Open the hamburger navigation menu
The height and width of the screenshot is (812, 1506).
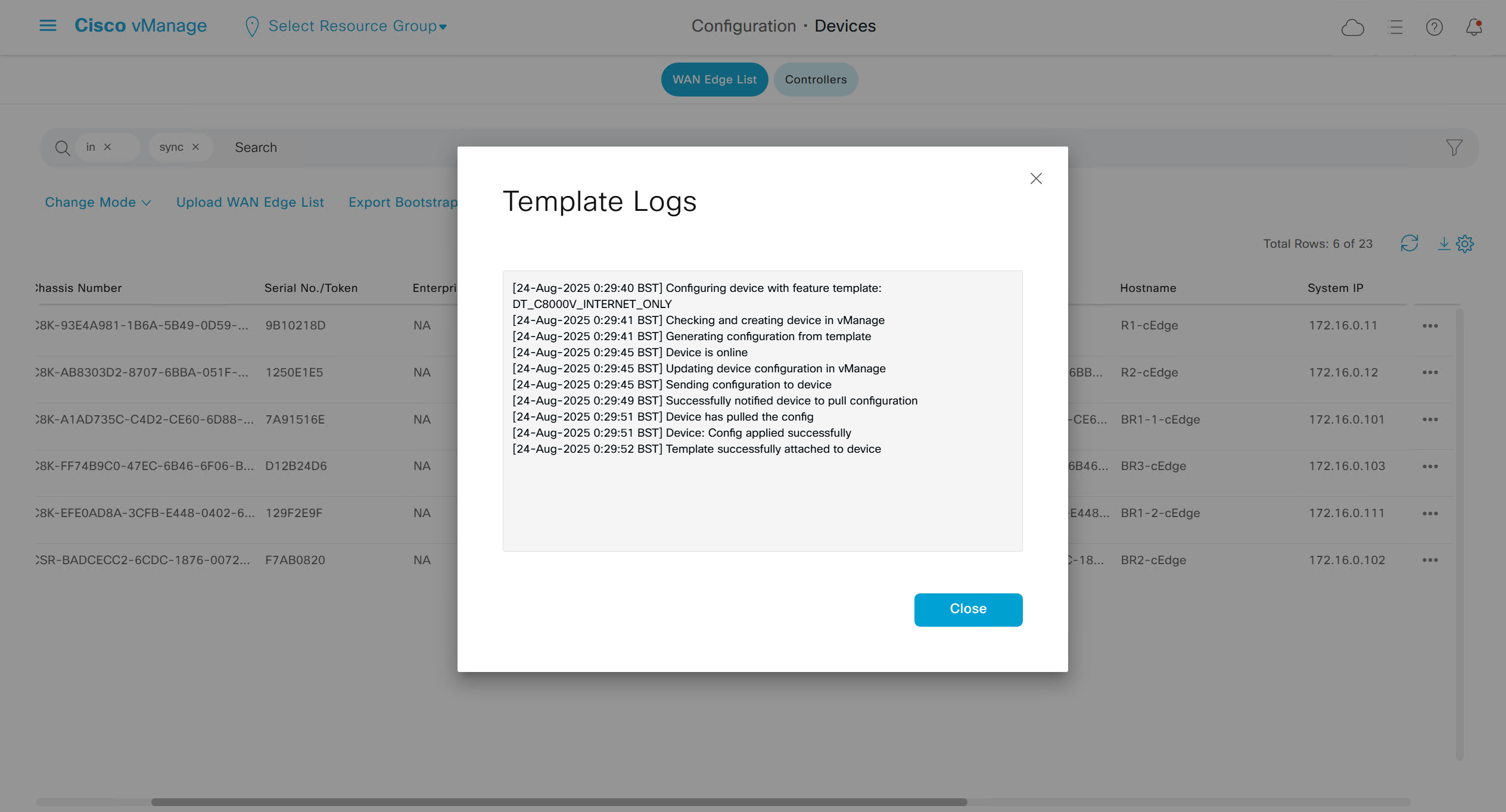[48, 26]
